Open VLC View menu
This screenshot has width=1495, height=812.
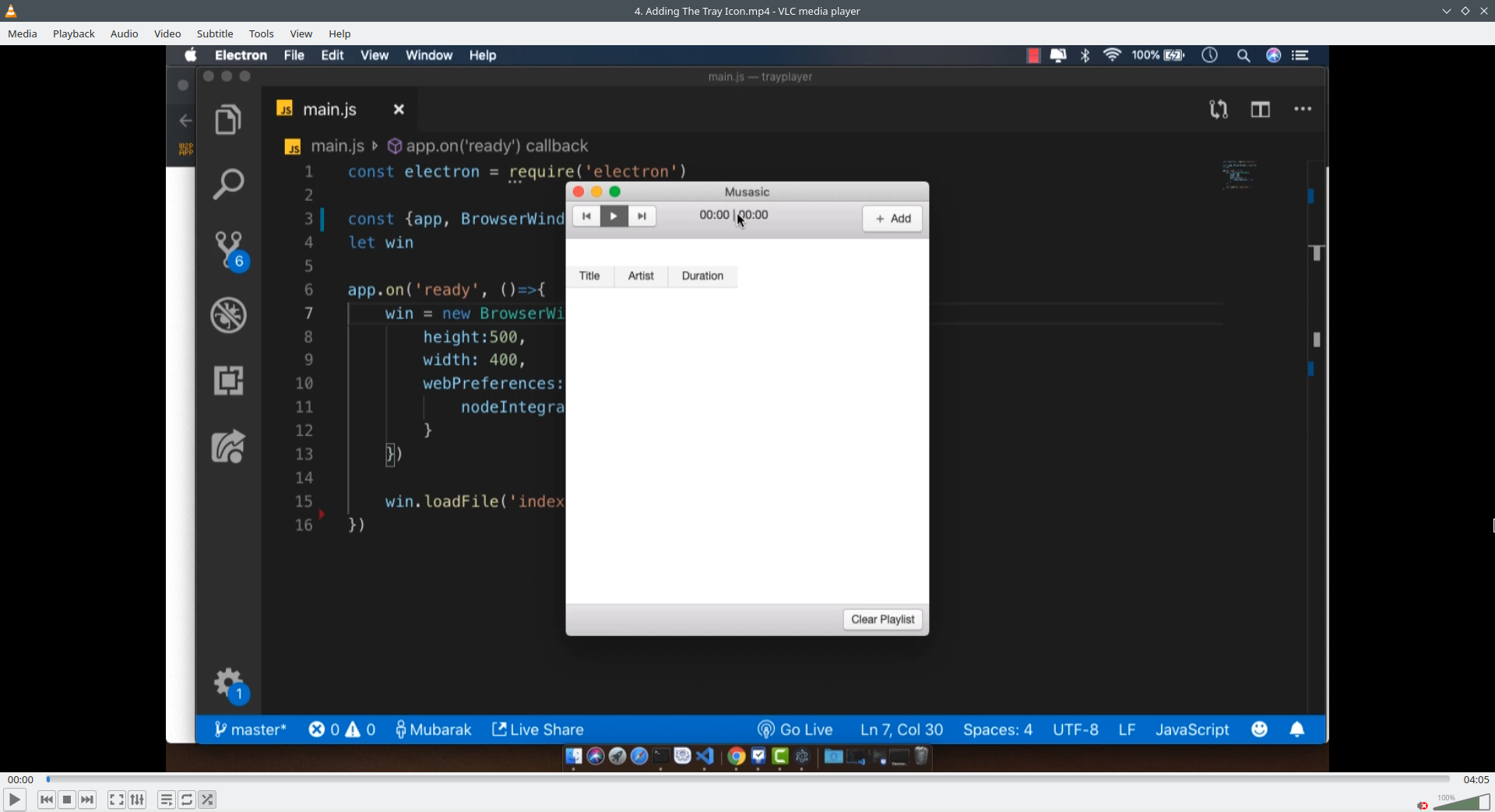(x=301, y=33)
